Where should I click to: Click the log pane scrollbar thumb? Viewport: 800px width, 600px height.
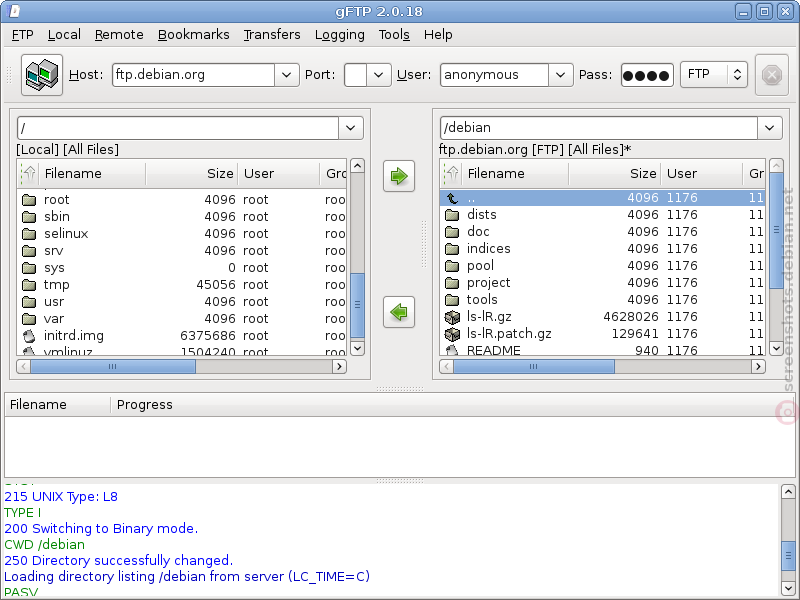point(788,555)
